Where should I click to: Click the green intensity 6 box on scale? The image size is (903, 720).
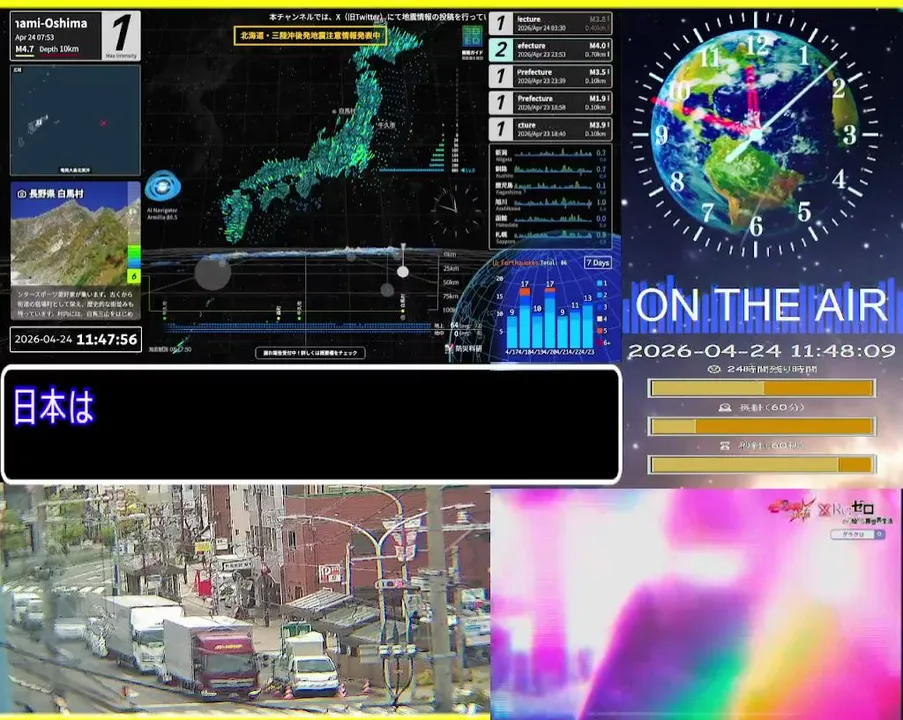click(x=134, y=276)
